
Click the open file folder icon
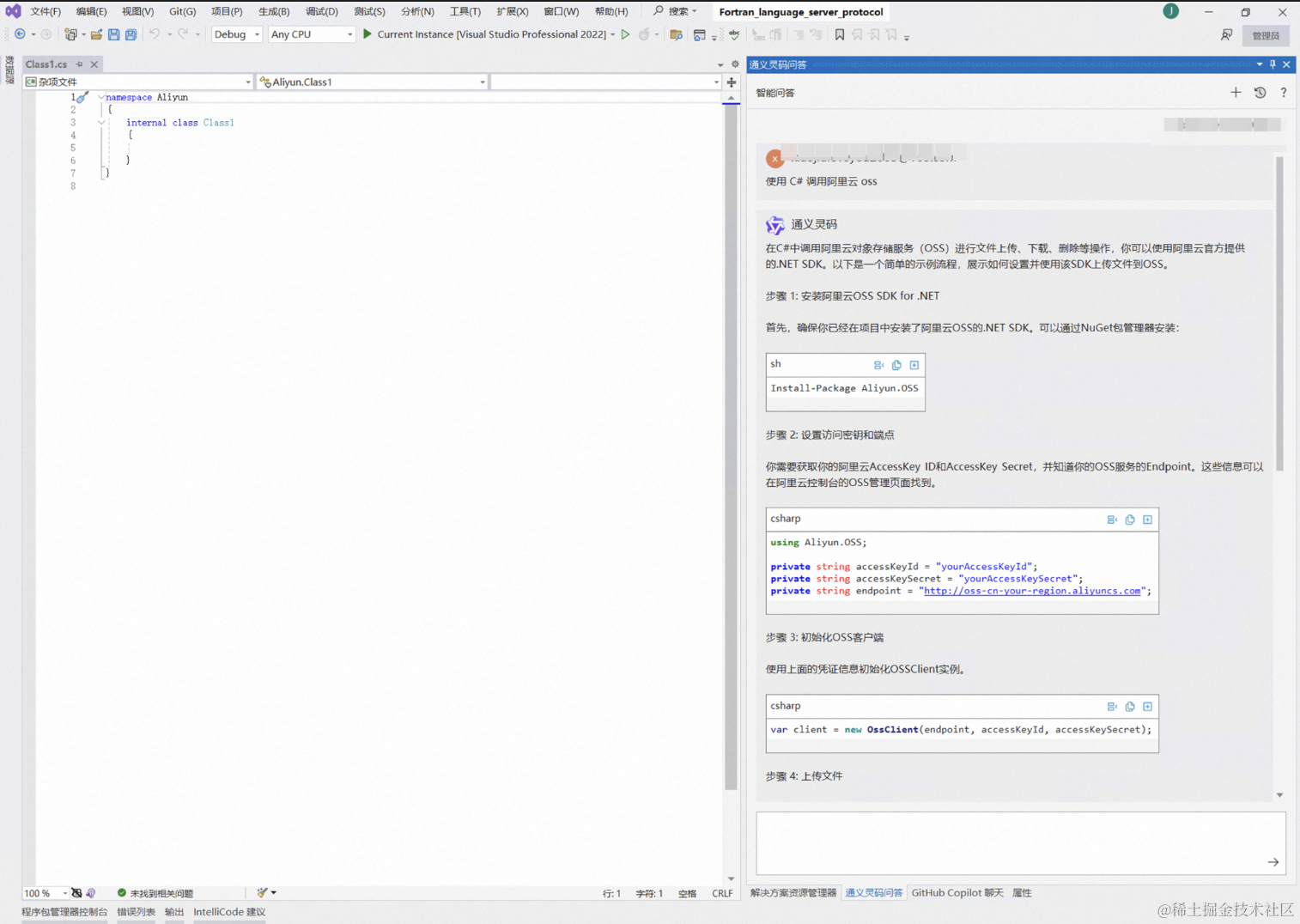tap(96, 34)
